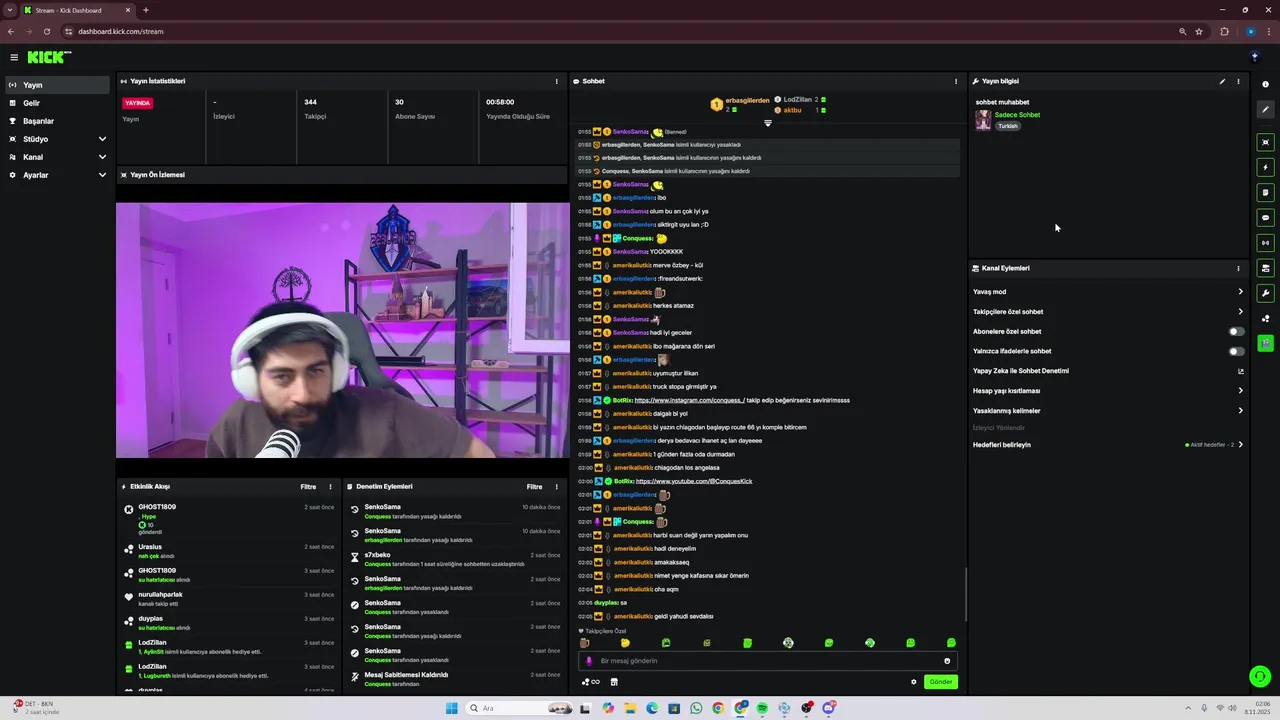
Task: Toggle the channel actions icon in right toolbar
Action: tap(1265, 268)
